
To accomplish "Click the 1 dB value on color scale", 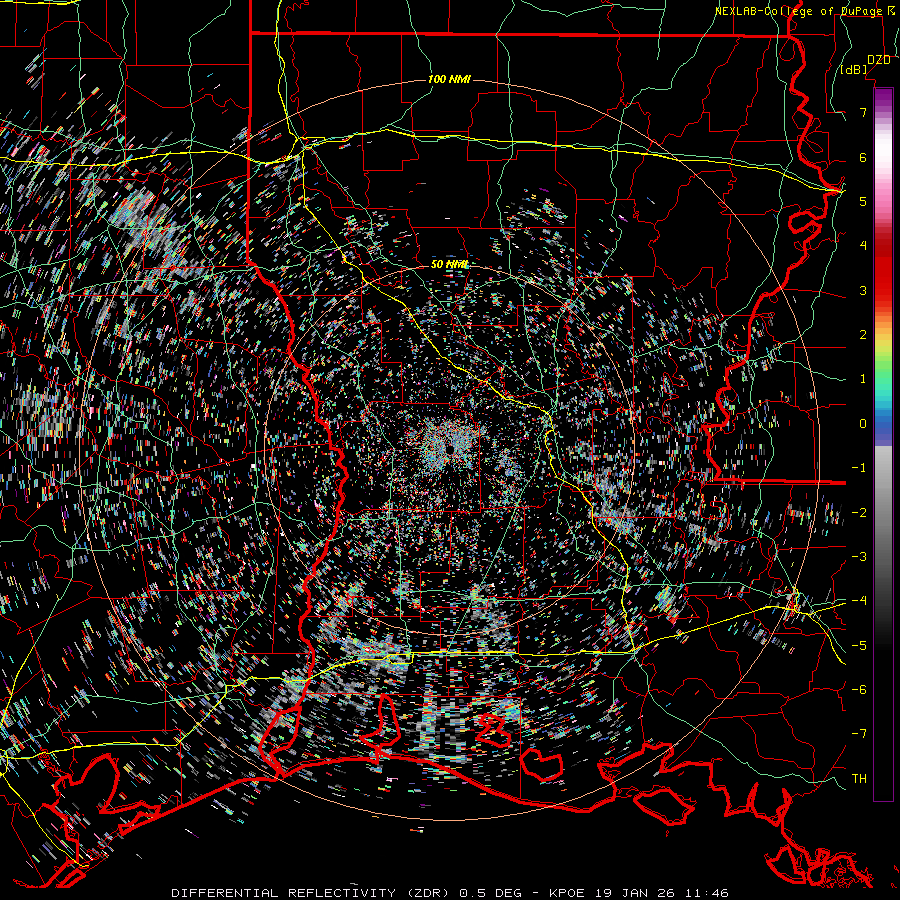I will (863, 379).
